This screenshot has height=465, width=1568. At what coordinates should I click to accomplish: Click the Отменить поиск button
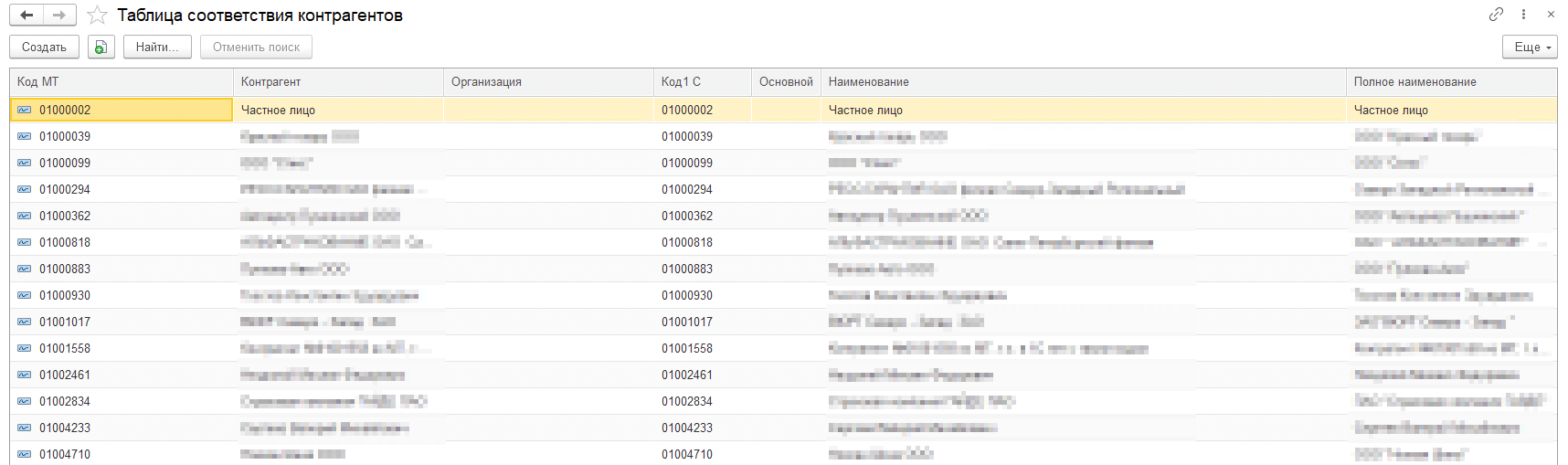[256, 47]
